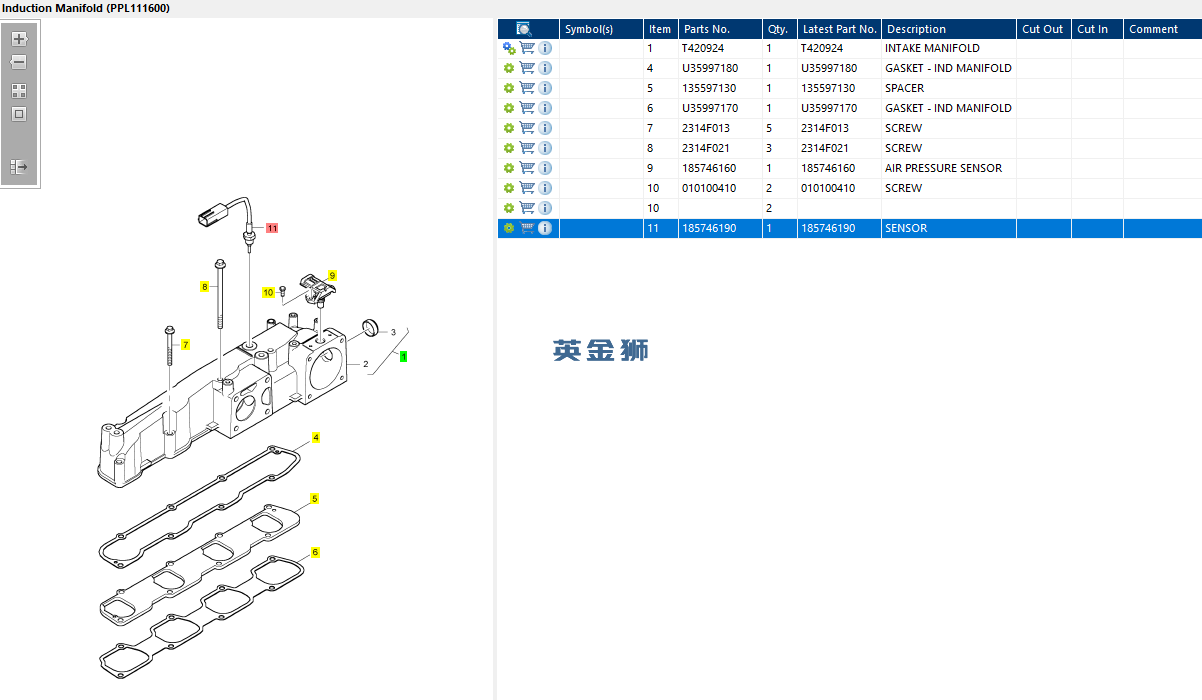The image size is (1202, 700).
Task: Add INTAKE MANIFOLD T420924 to cart
Action: 527,48
